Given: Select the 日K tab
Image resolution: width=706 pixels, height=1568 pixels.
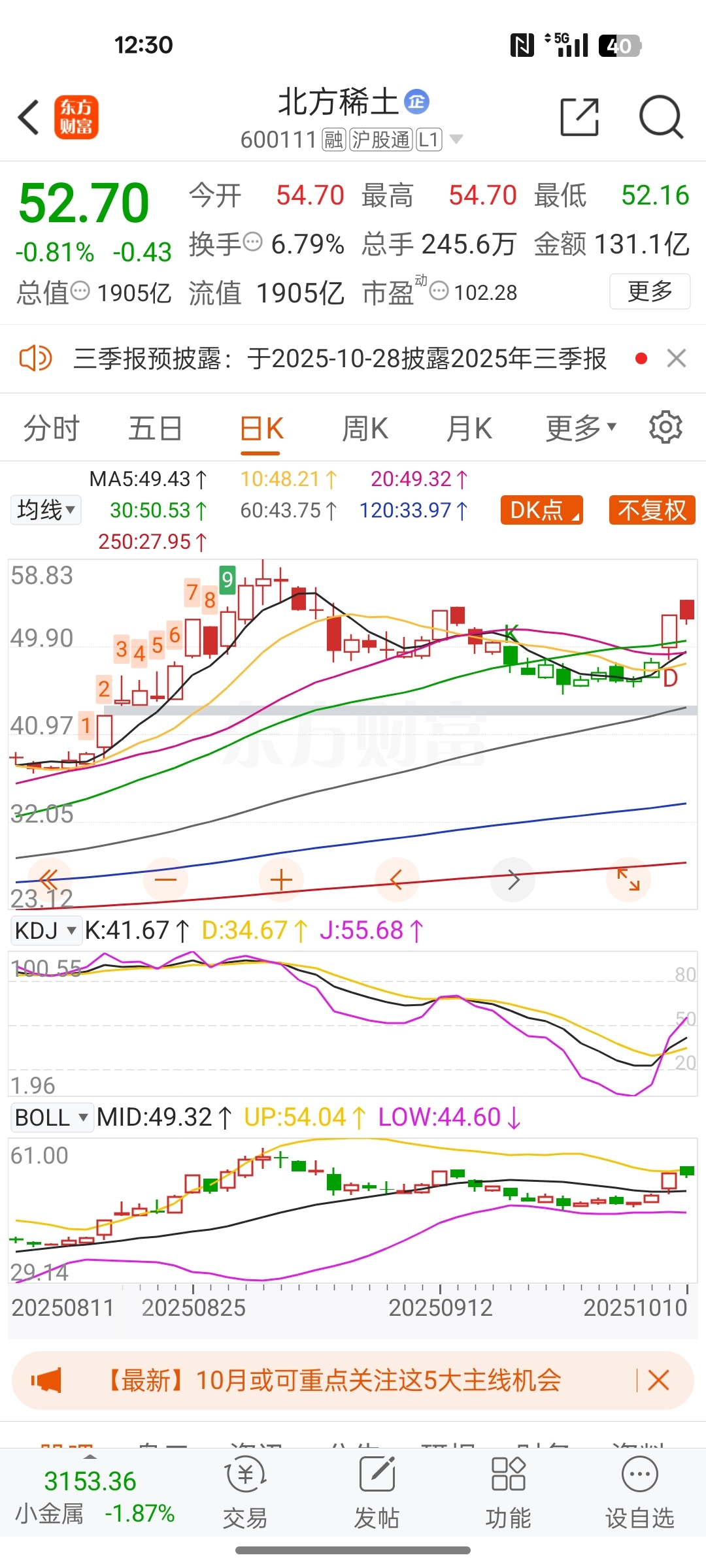Looking at the screenshot, I should (261, 429).
